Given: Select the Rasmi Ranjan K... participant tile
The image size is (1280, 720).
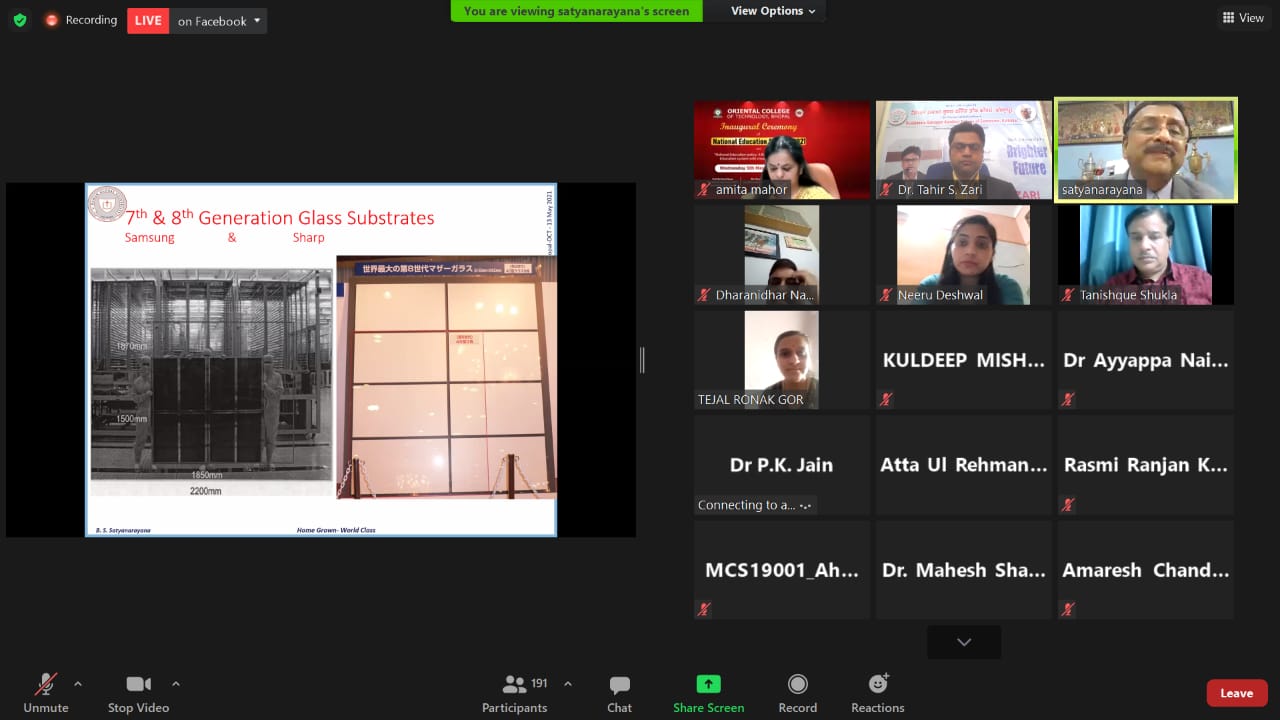Looking at the screenshot, I should click(x=1146, y=465).
